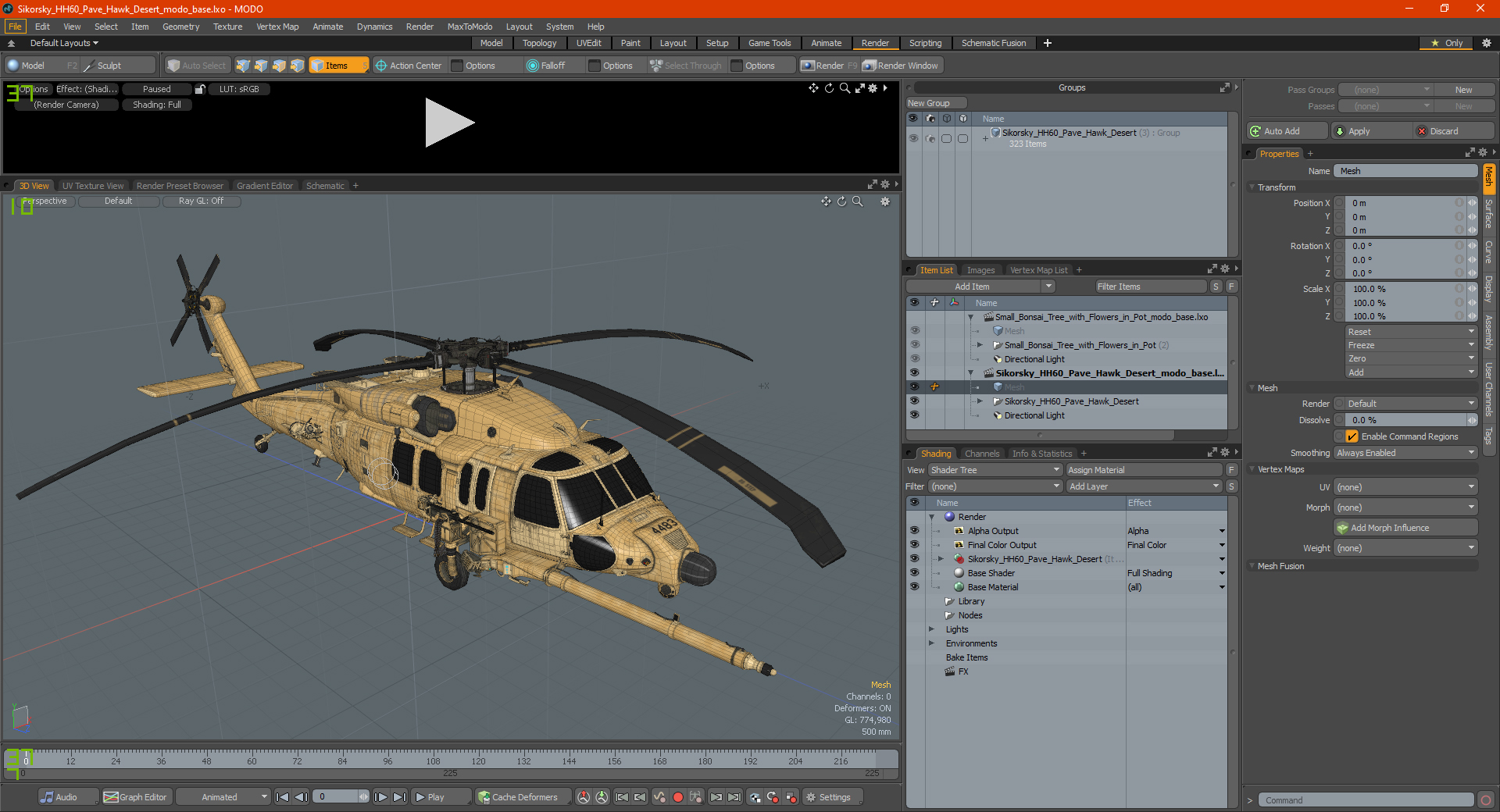Screen dimensions: 1500x812
Task: Select Polygons selection mode icon
Action: point(279,66)
